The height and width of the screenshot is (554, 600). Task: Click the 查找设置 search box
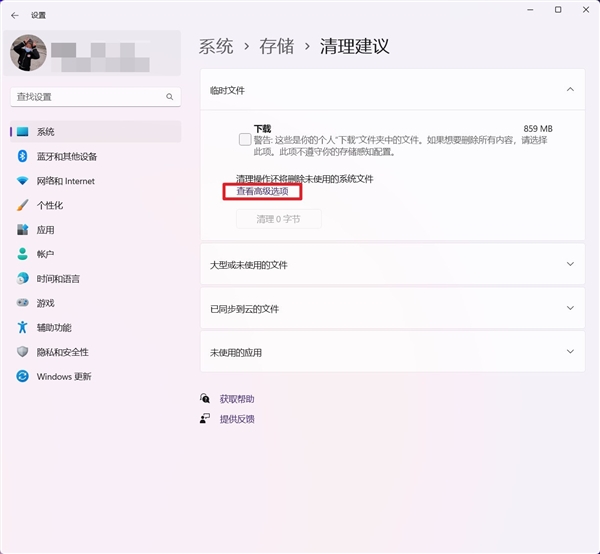[90, 97]
